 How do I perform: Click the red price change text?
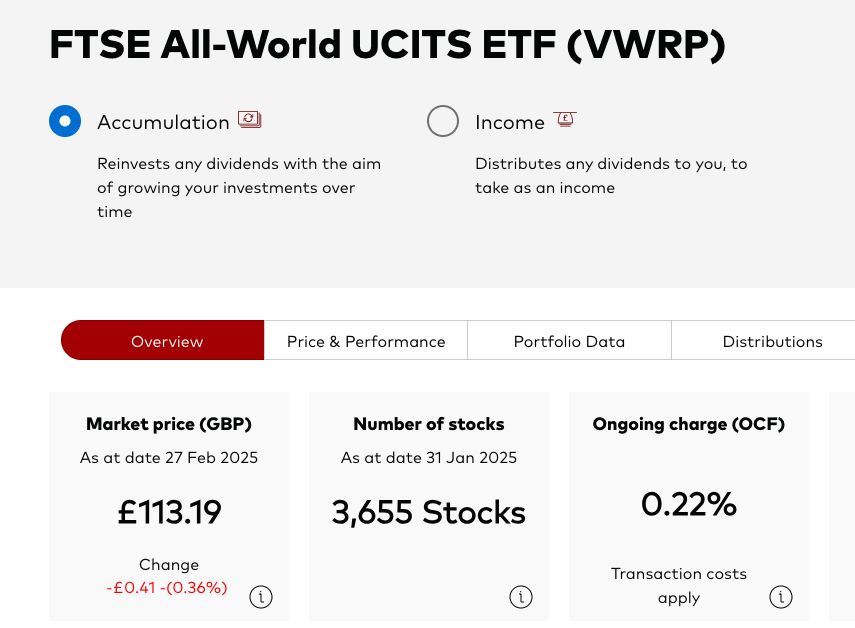tap(167, 588)
